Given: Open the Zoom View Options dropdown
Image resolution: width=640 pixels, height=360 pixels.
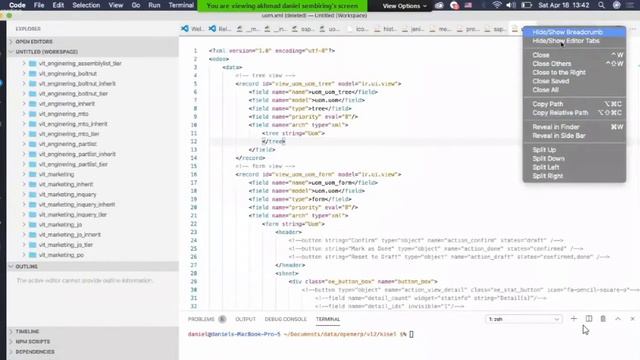Looking at the screenshot, I should [404, 6].
